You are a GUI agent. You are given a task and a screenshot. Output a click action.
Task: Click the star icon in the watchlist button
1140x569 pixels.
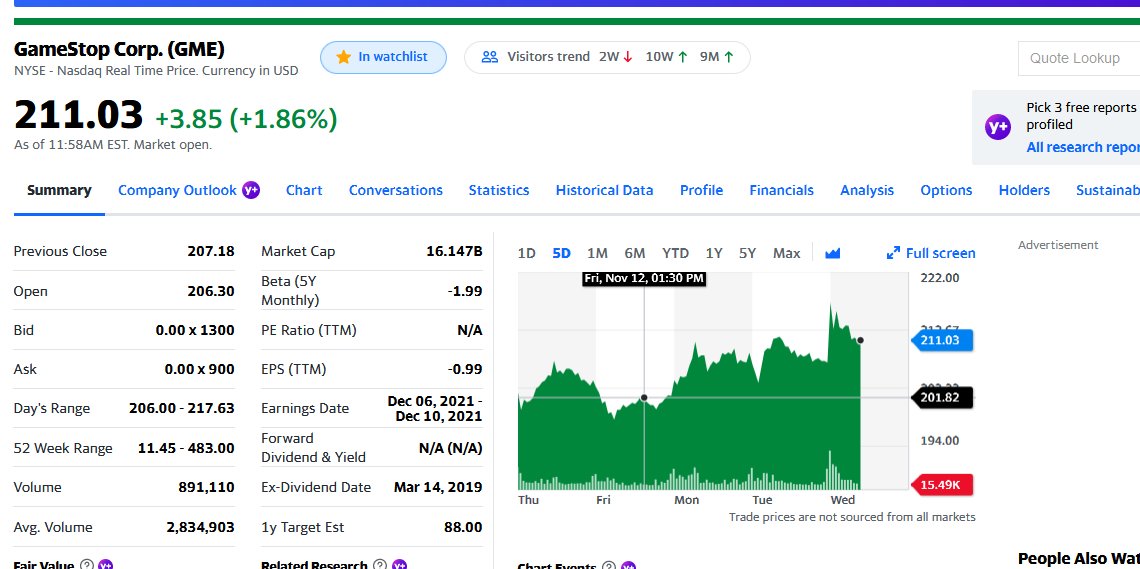(x=344, y=57)
